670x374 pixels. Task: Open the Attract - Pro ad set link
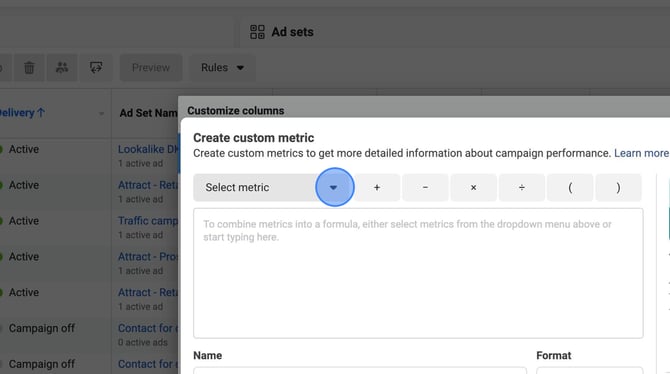pyautogui.click(x=148, y=256)
